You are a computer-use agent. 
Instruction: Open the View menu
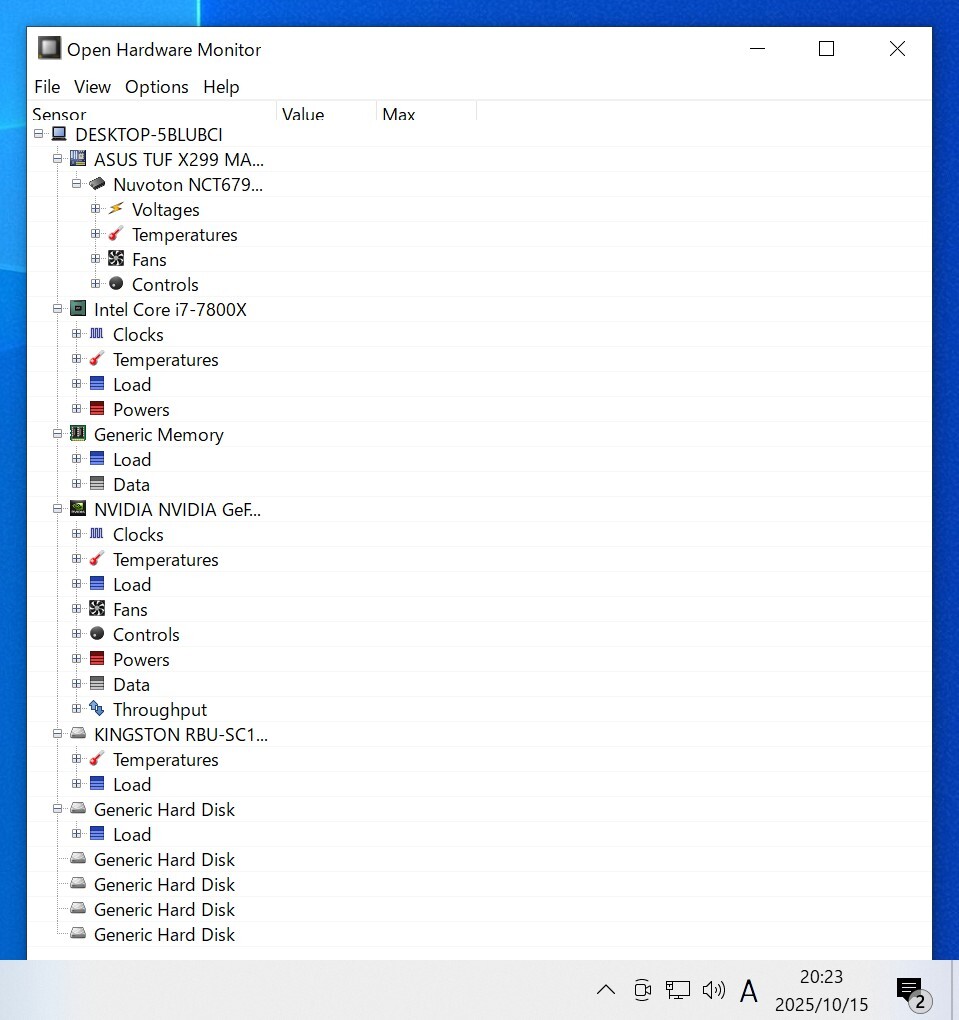(92, 87)
